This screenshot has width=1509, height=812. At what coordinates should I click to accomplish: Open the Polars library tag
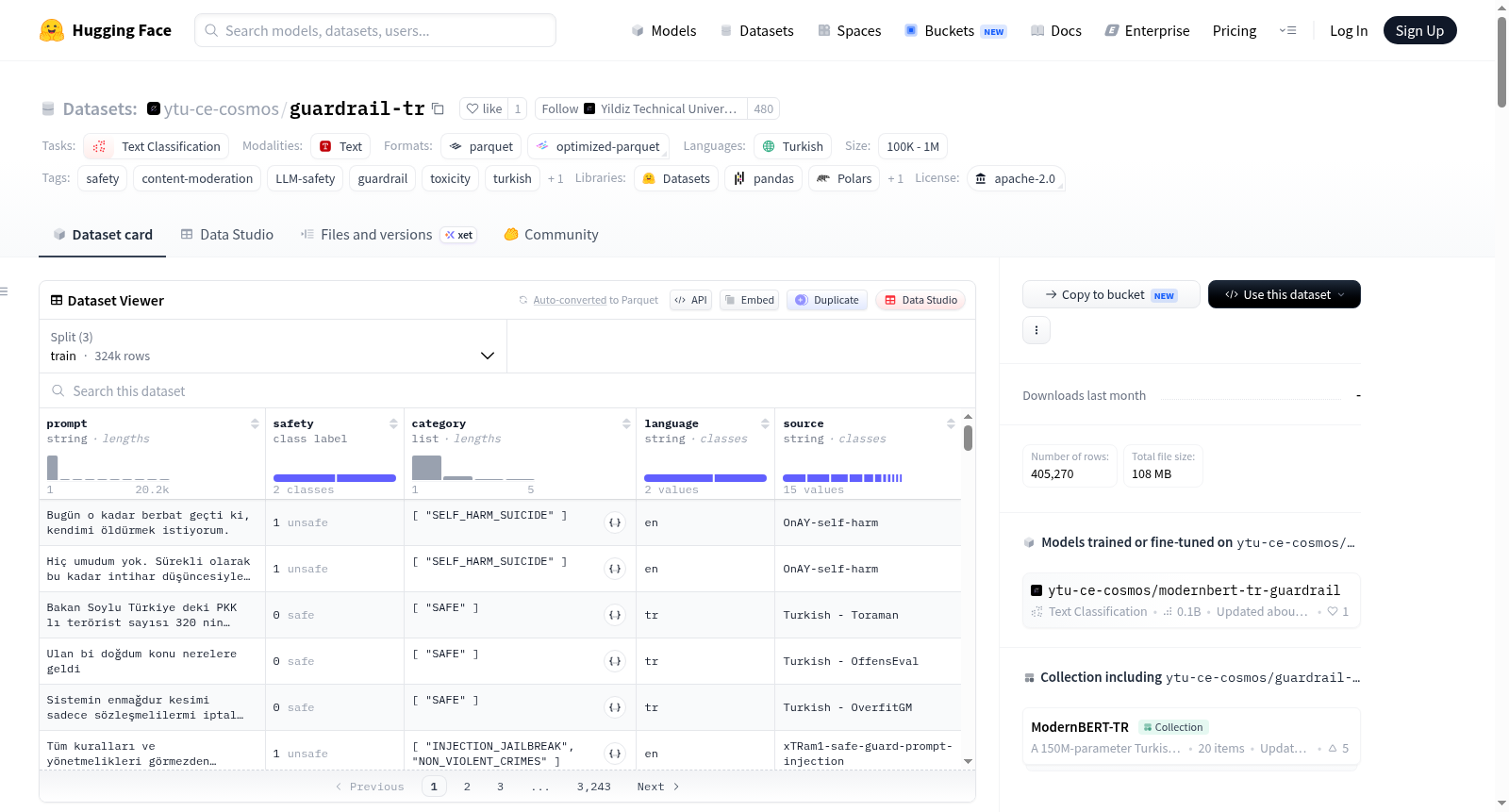pos(844,178)
